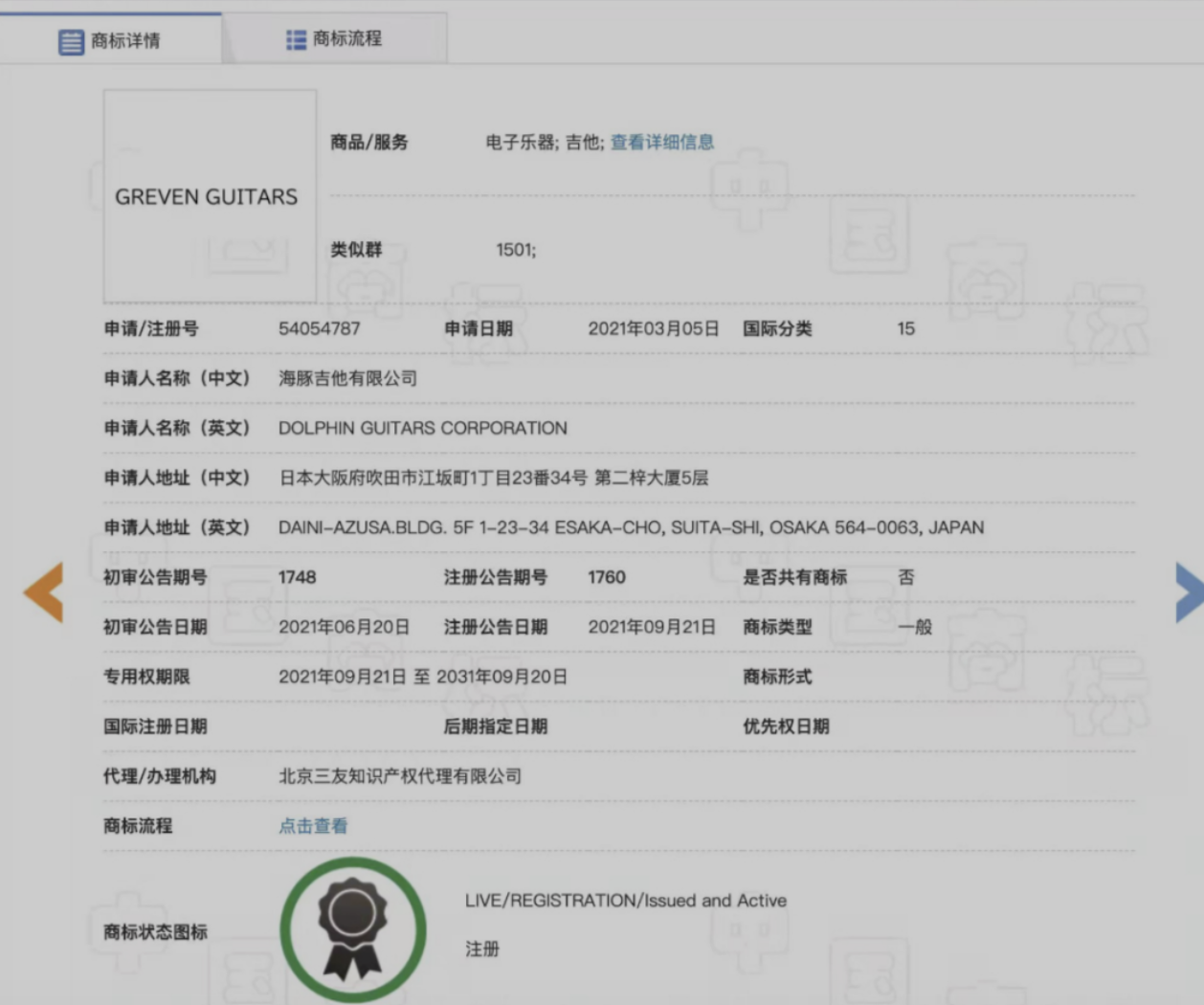Click the 商标形式 field label
The width and height of the screenshot is (1204, 1005).
pos(777,678)
